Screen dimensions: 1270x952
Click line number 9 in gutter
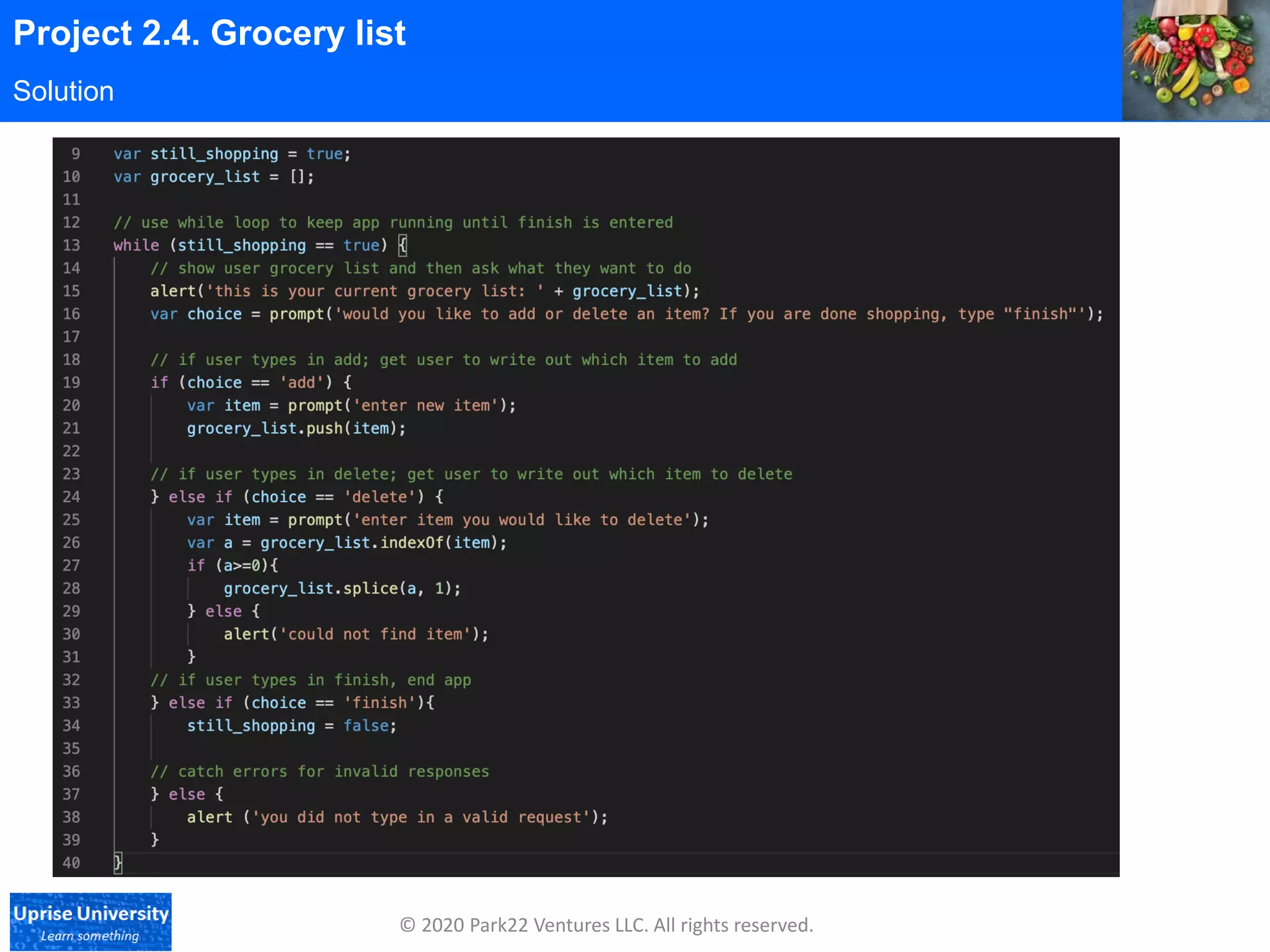click(76, 154)
